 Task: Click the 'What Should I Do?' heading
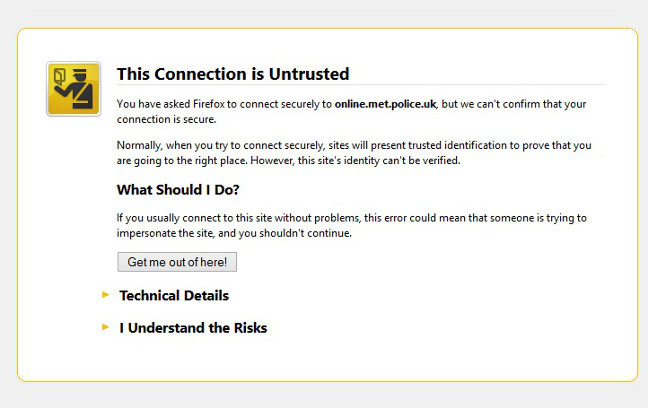coord(178,190)
